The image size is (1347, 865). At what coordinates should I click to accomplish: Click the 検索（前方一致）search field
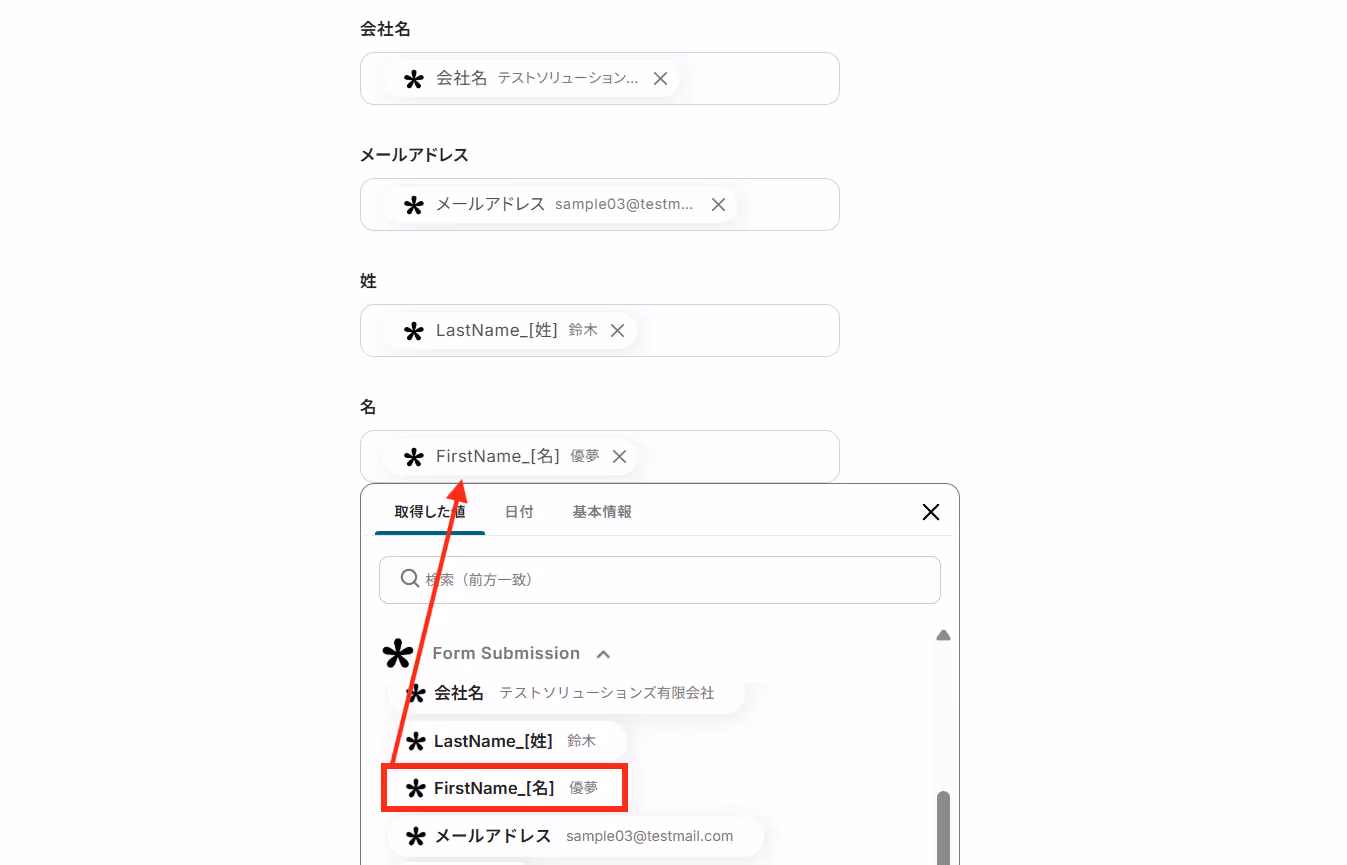click(x=660, y=579)
